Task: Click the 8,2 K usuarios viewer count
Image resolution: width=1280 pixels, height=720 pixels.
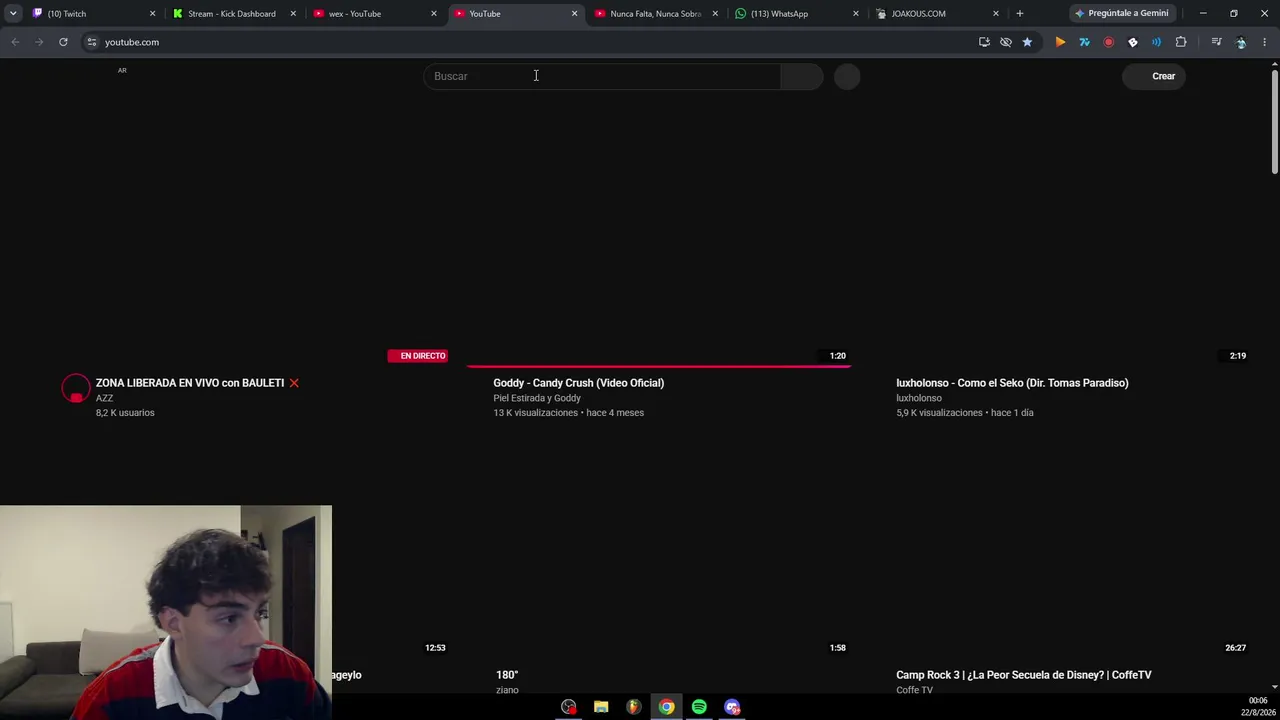Action: (125, 413)
